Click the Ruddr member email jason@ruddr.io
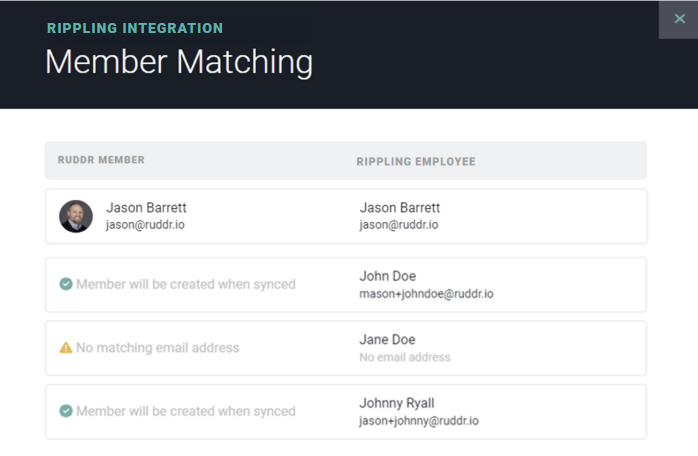698x456 pixels. pyautogui.click(x=145, y=224)
